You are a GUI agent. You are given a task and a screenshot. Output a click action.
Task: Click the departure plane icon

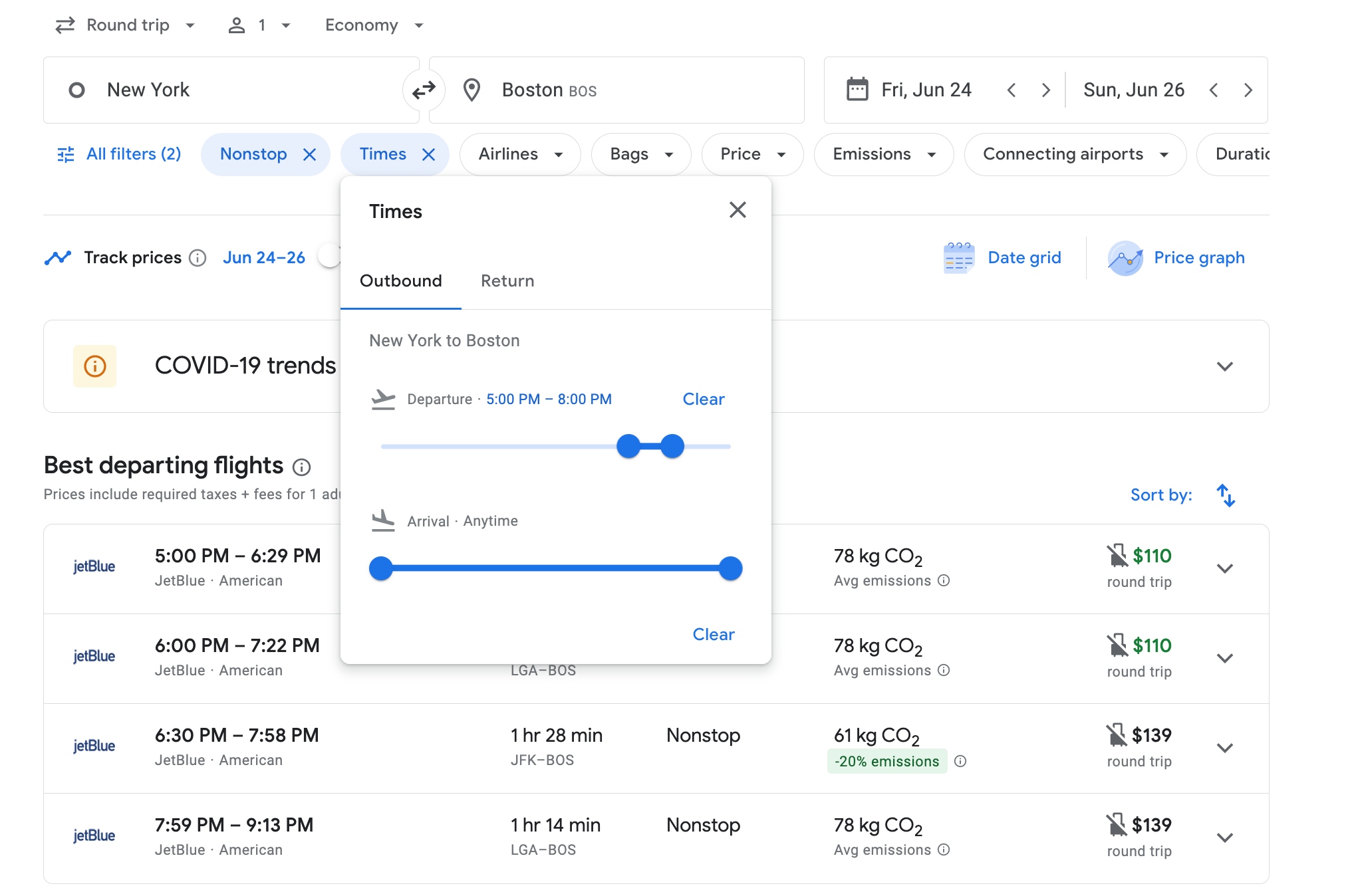click(x=383, y=398)
